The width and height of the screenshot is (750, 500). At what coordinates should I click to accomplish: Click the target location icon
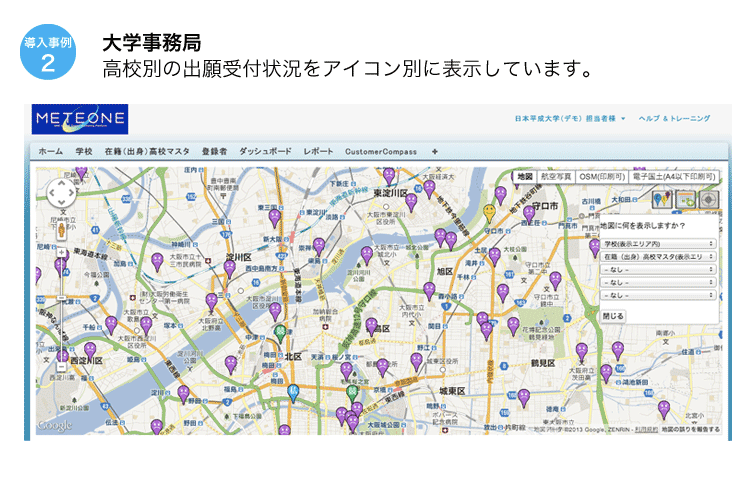click(x=708, y=198)
